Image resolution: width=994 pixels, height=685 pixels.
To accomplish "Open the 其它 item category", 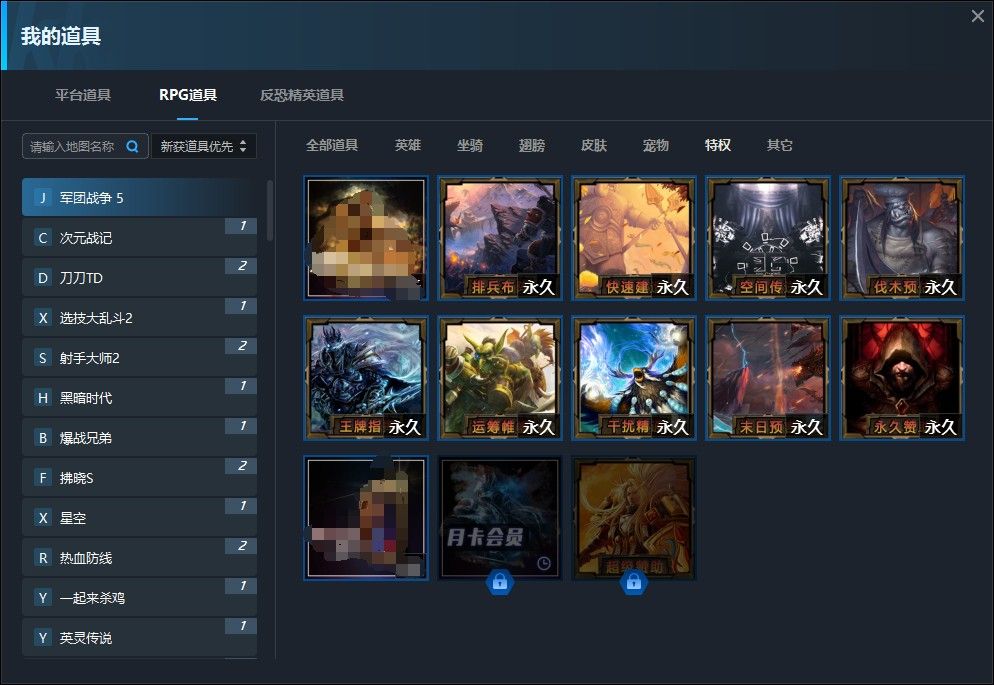I will point(780,145).
